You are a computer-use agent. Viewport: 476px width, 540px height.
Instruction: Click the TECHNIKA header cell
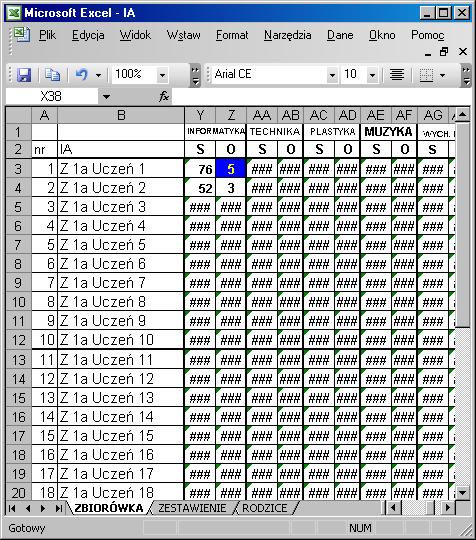(x=275, y=132)
